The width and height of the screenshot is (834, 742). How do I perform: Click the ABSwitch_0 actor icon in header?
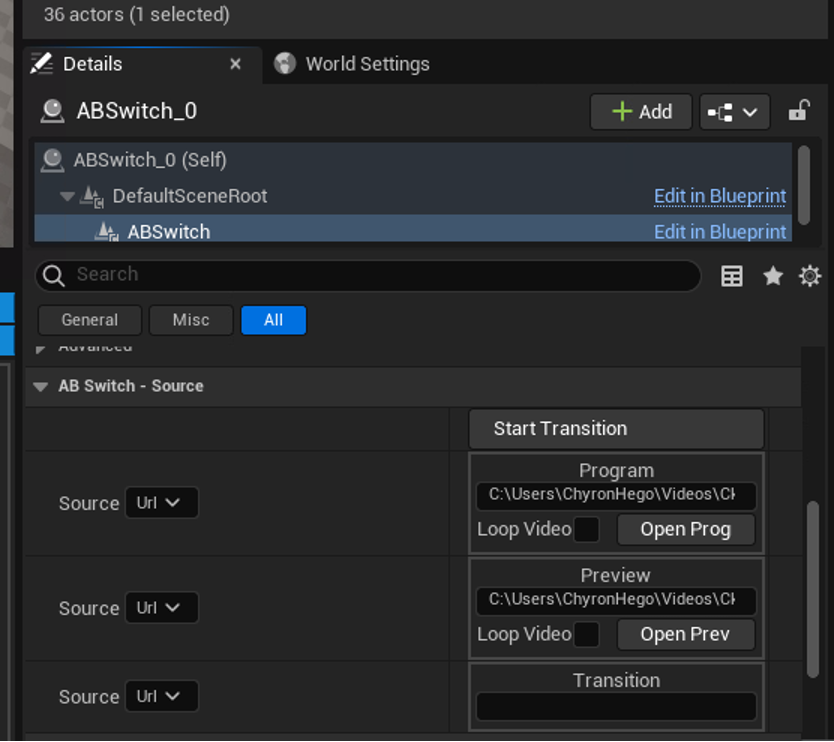pyautogui.click(x=52, y=111)
